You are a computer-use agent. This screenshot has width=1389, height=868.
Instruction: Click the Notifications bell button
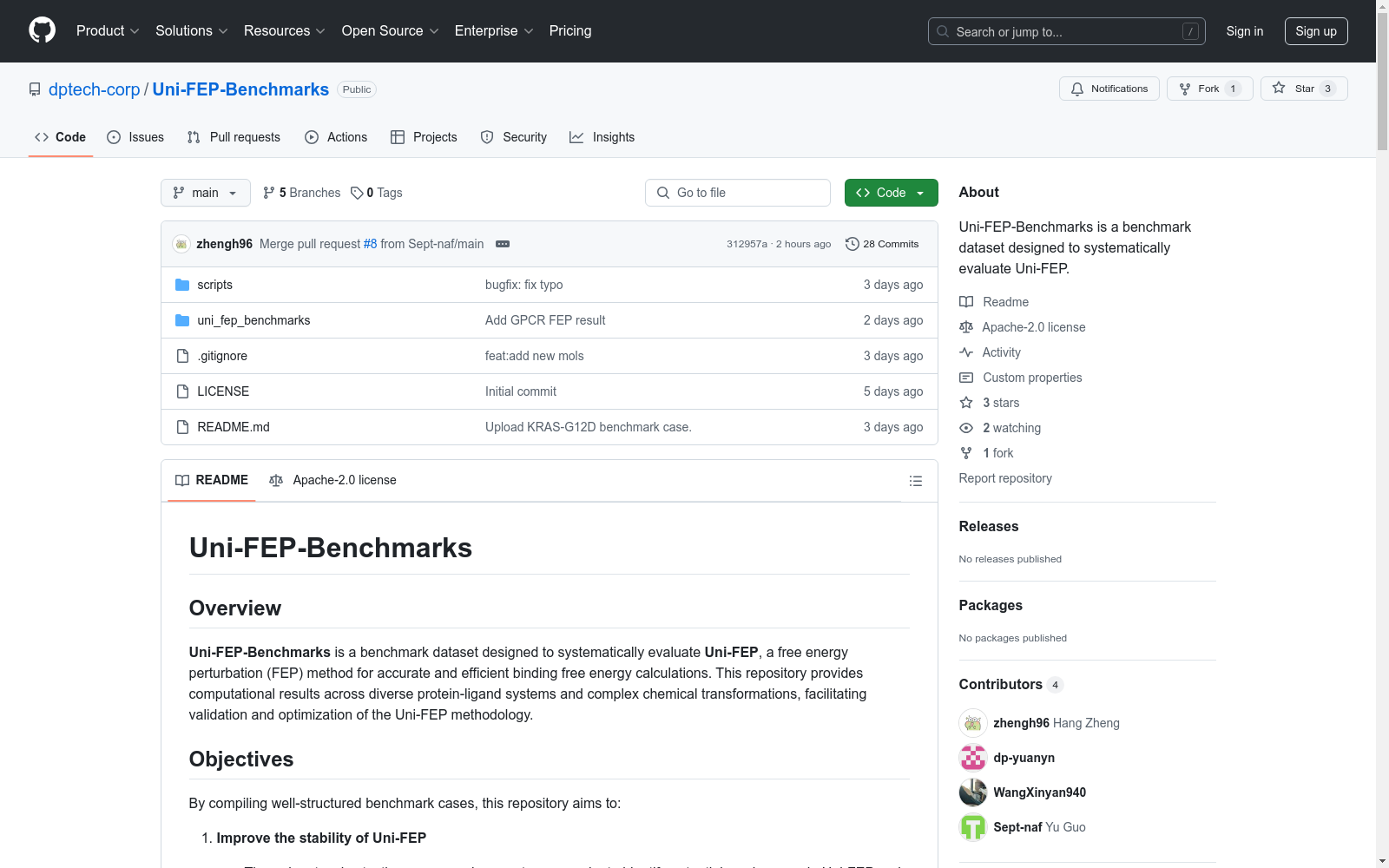coord(1109,89)
